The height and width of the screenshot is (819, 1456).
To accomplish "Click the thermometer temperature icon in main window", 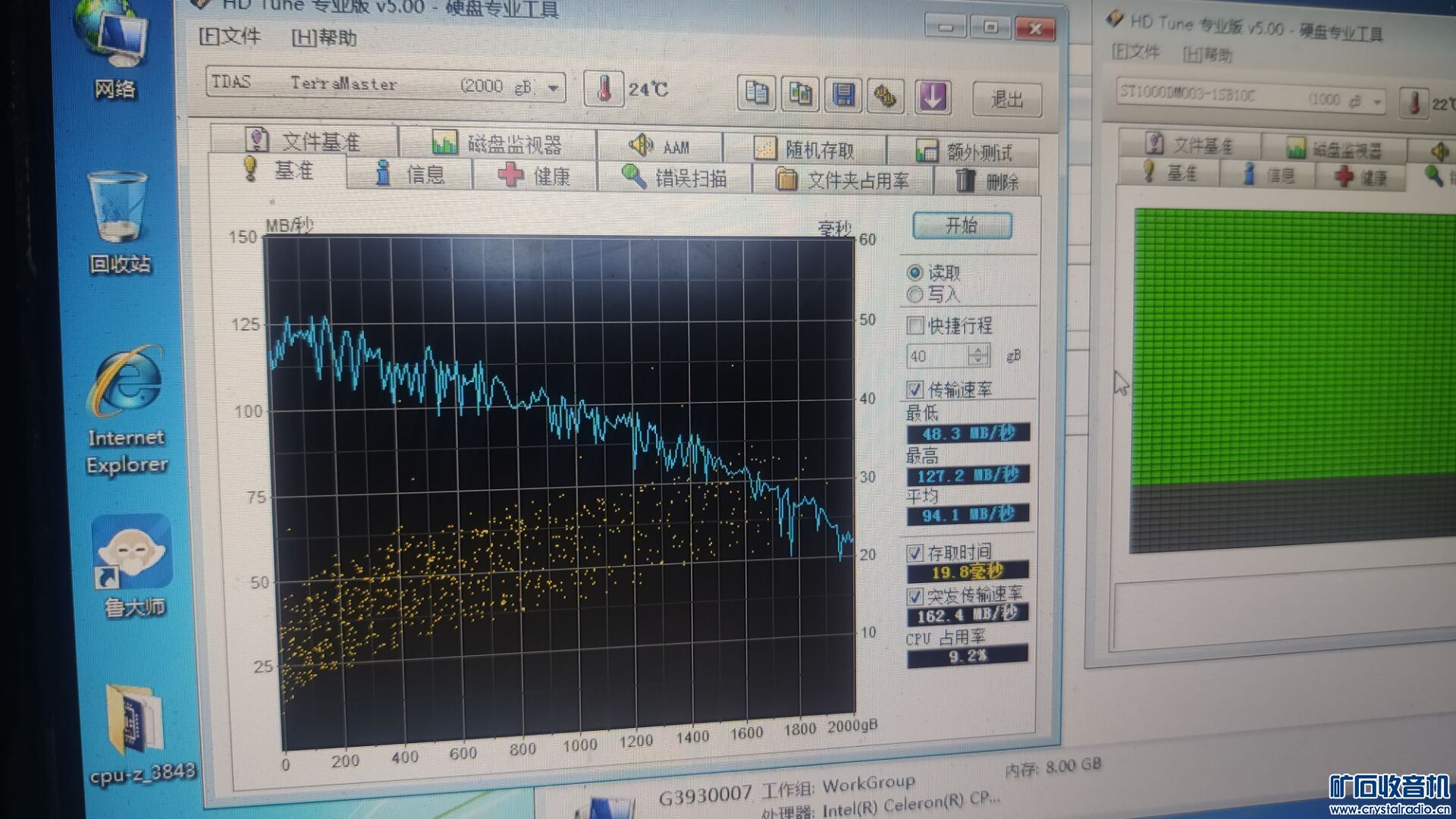I will tap(604, 89).
